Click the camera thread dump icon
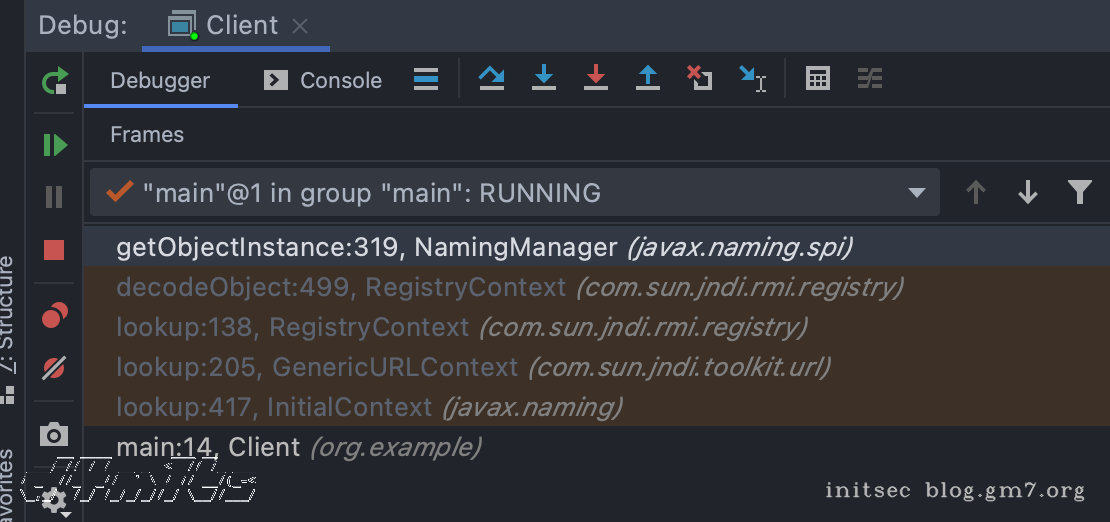Image resolution: width=1110 pixels, height=522 pixels. click(55, 434)
